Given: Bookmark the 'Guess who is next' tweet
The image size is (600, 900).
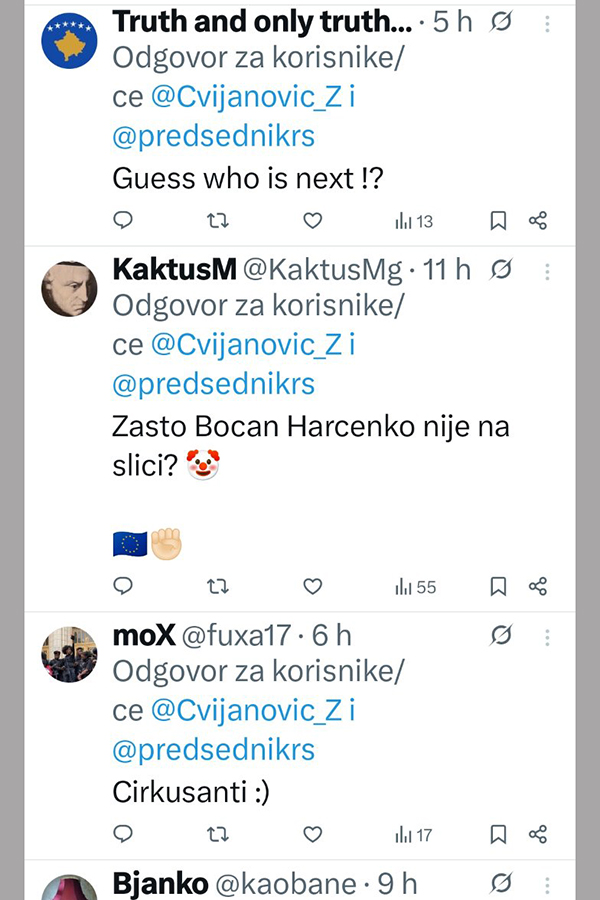Looking at the screenshot, I should [x=498, y=221].
